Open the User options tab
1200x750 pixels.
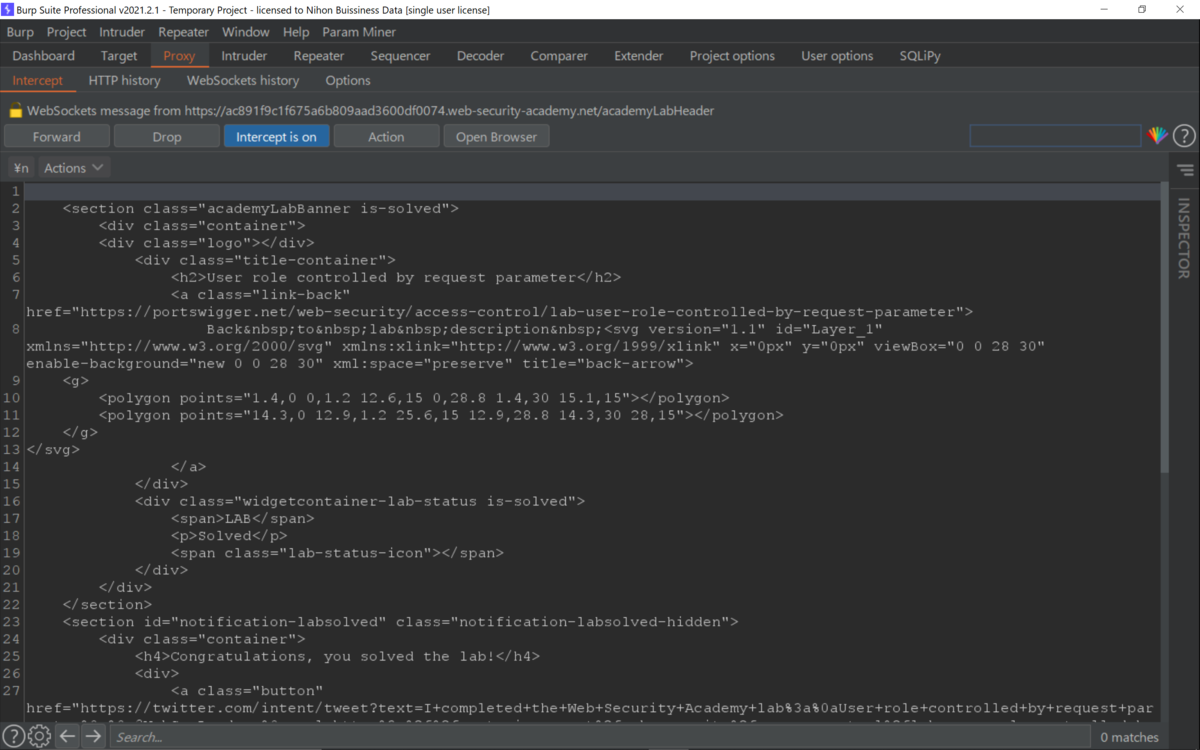(837, 56)
